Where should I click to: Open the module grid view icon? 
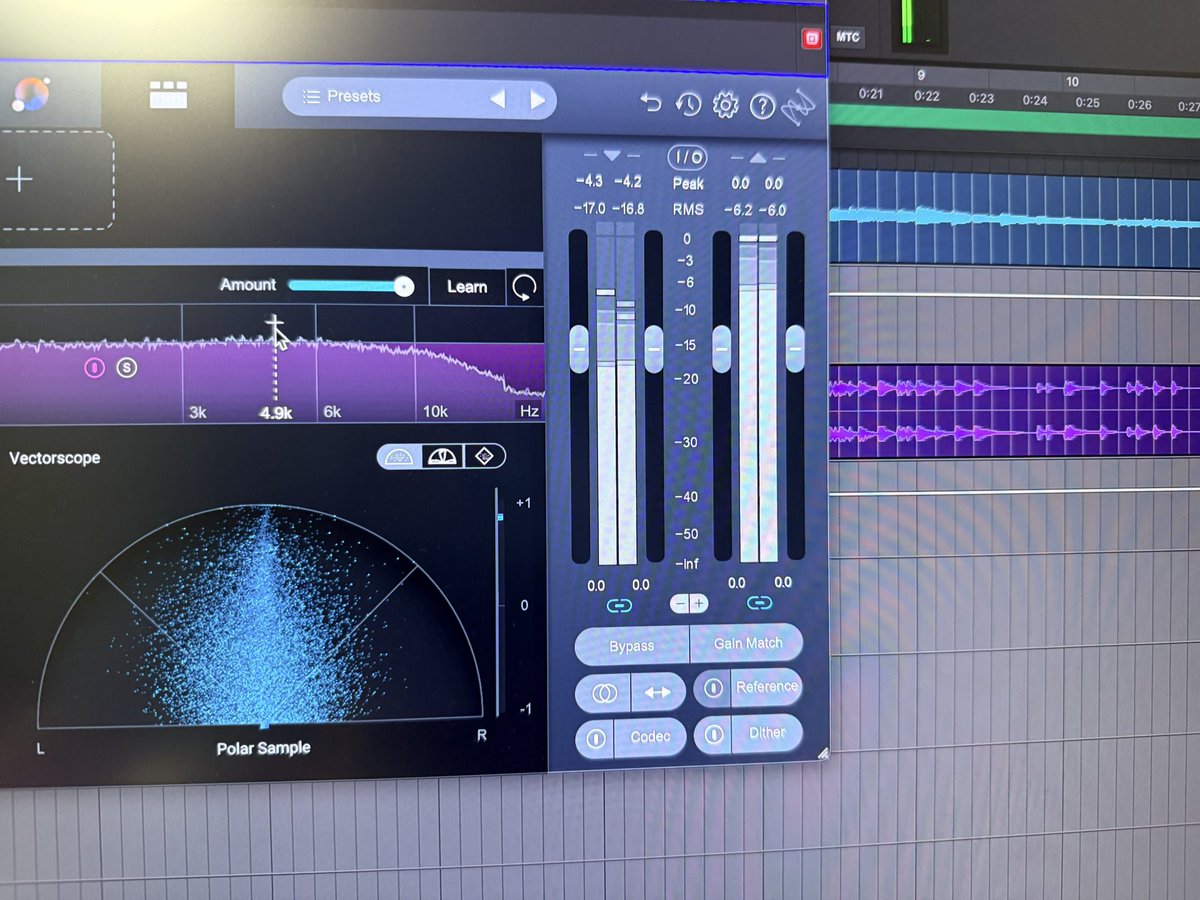pos(168,96)
